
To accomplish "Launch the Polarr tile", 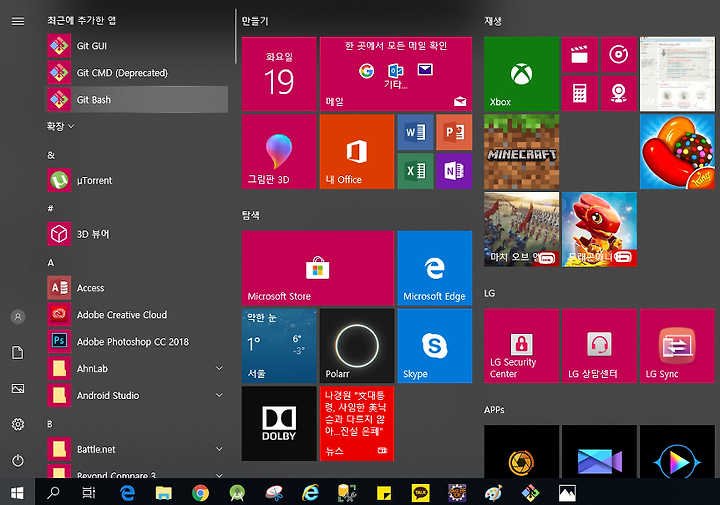I will point(357,346).
